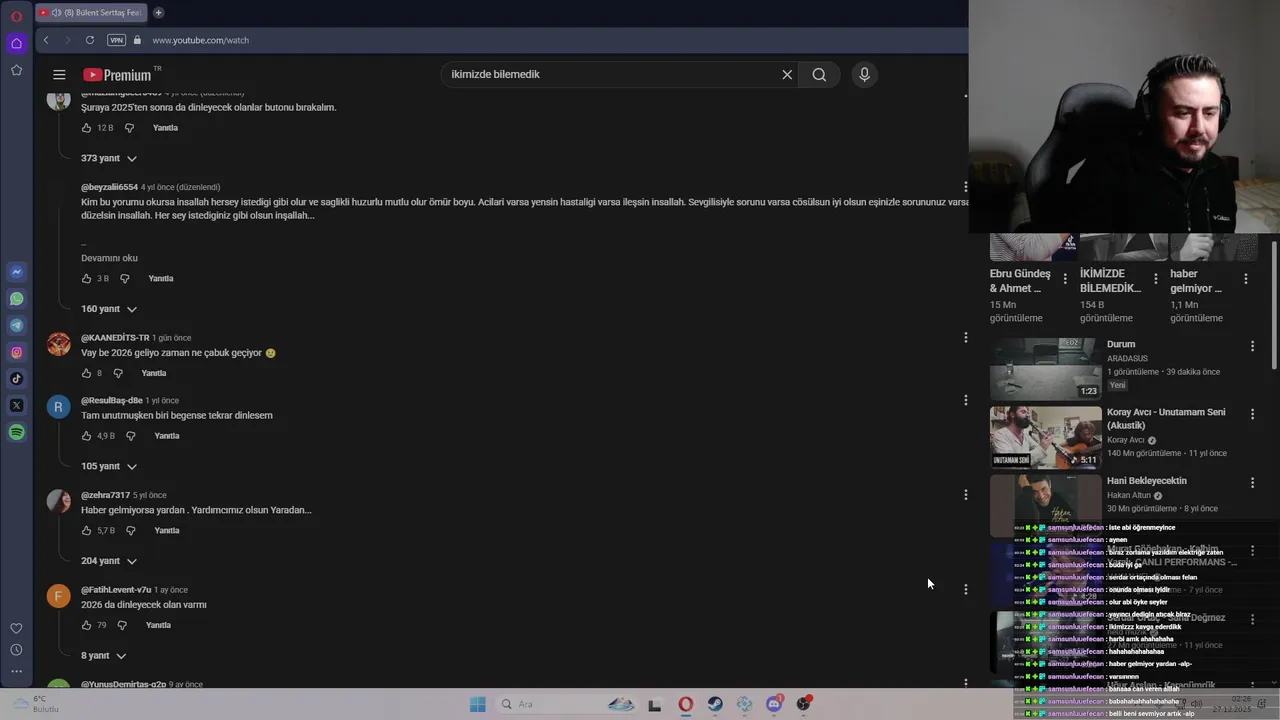Open the YouTube hamburger guide menu
The image size is (1280, 720).
(x=59, y=74)
